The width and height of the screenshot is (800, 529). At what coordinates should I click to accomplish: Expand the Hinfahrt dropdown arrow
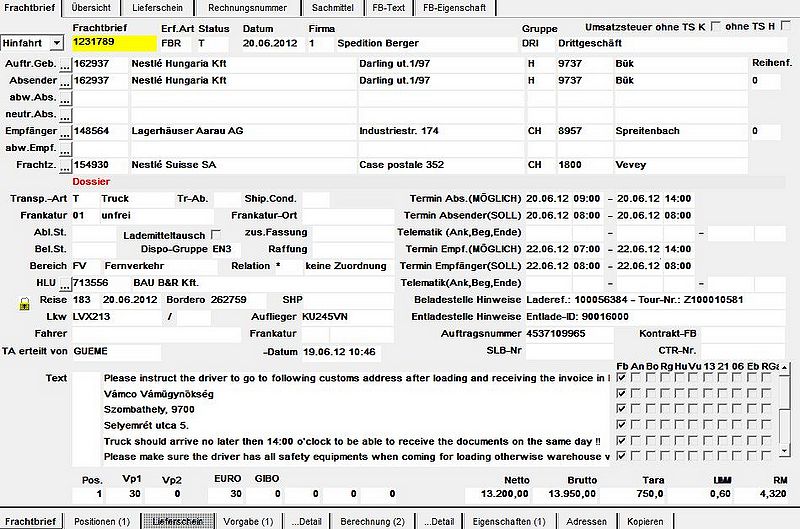point(57,43)
